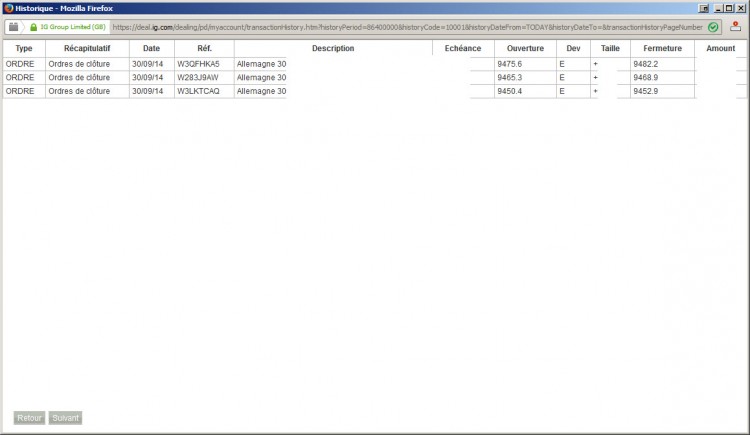Click the window restore icon left of minimize
This screenshot has height=435, width=750.
704,8
